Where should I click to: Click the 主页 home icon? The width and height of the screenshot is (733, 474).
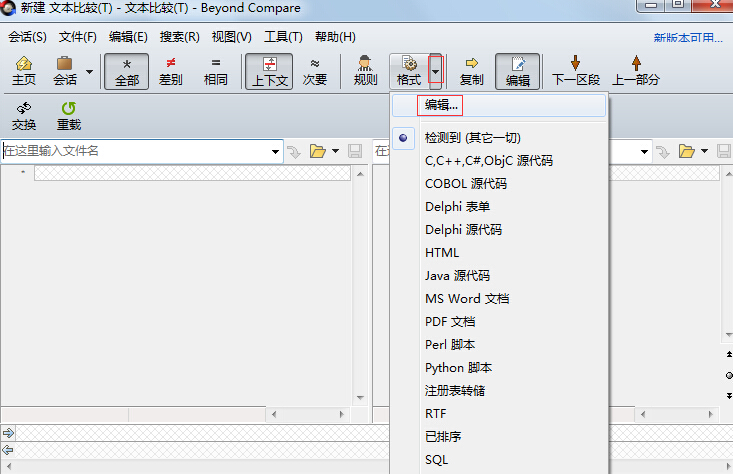click(24, 71)
